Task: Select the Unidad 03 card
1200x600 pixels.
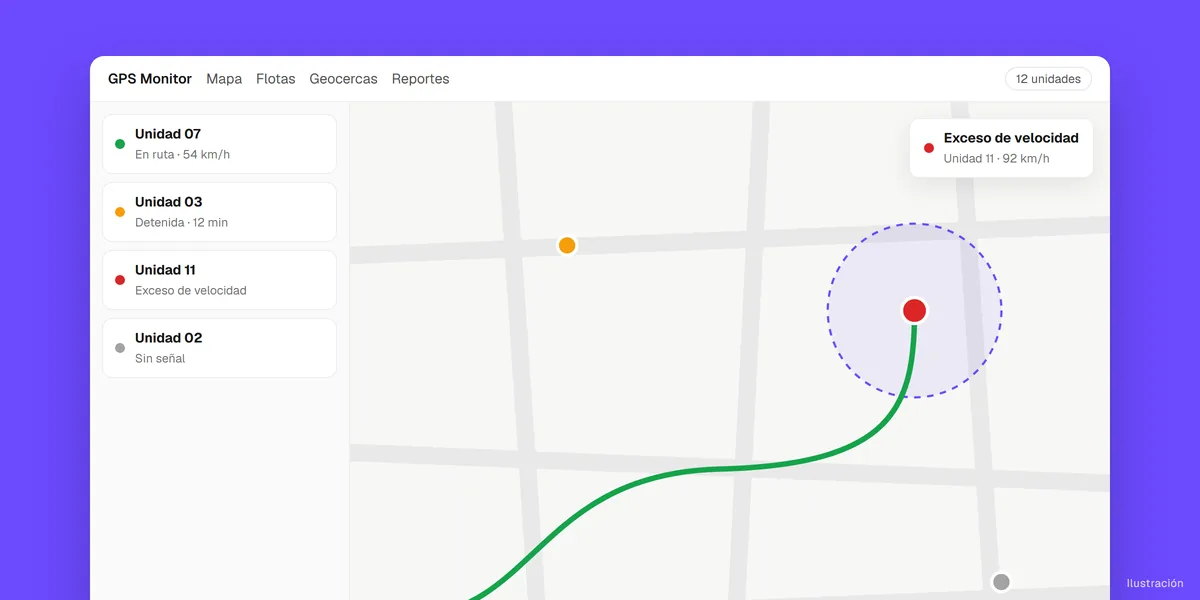Action: 220,212
